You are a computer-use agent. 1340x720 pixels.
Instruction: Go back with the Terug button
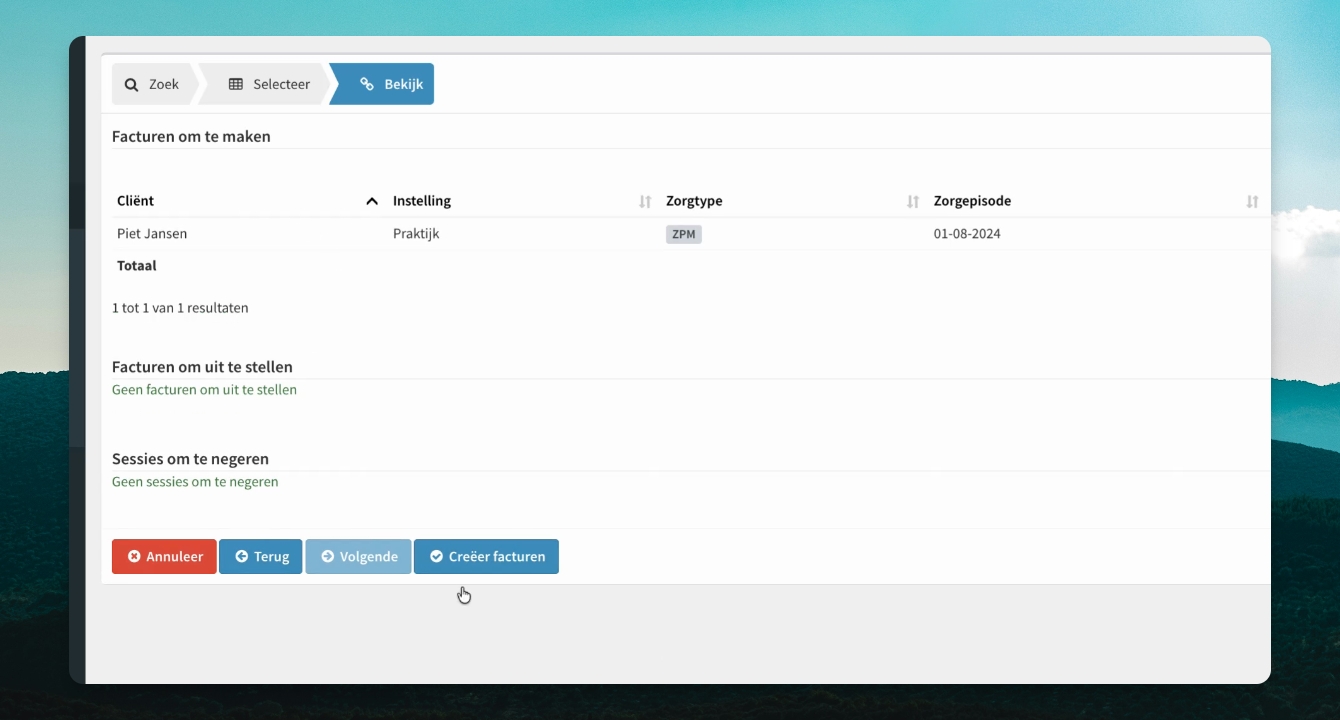(261, 557)
